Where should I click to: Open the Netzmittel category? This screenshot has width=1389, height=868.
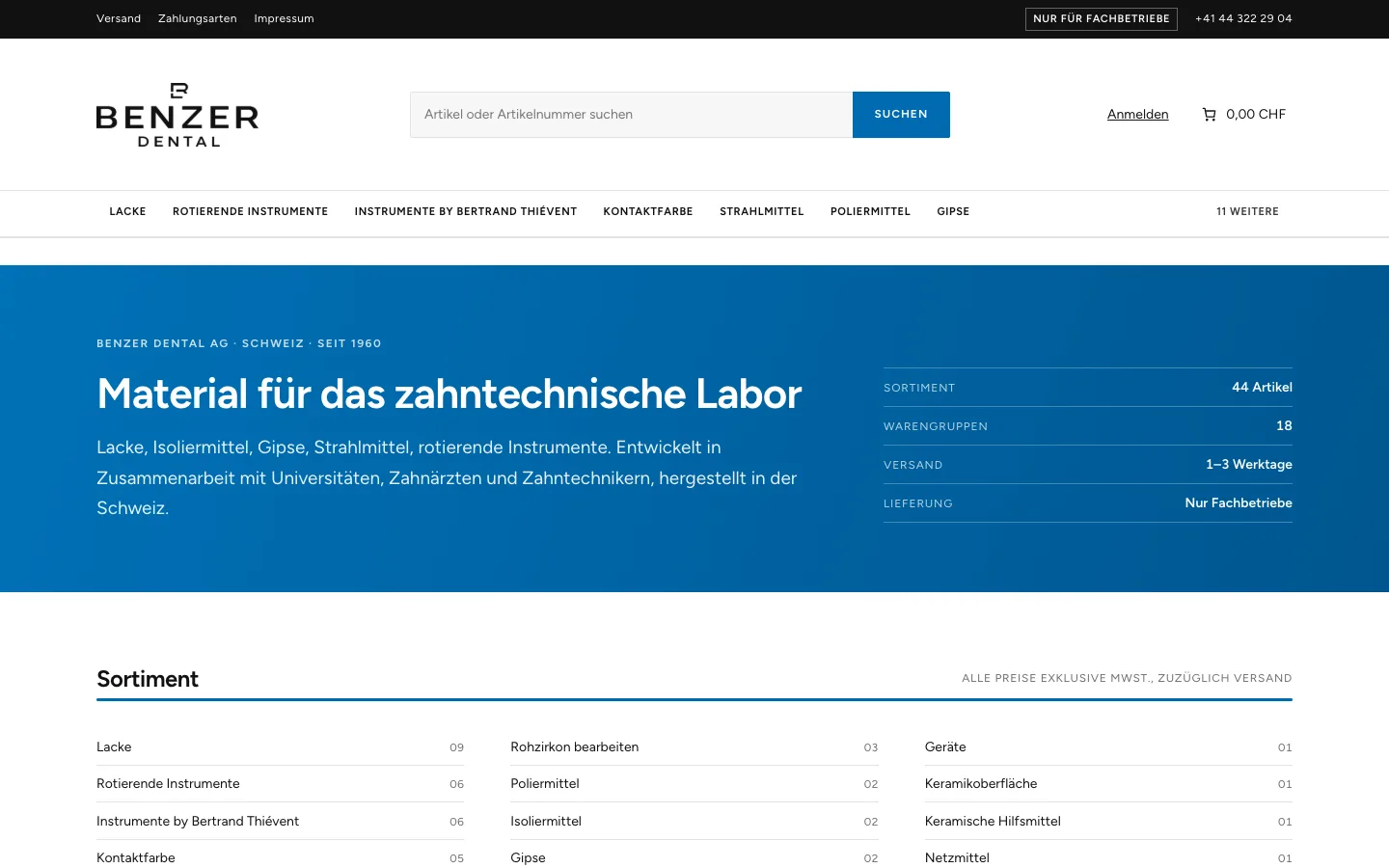(x=1108, y=858)
